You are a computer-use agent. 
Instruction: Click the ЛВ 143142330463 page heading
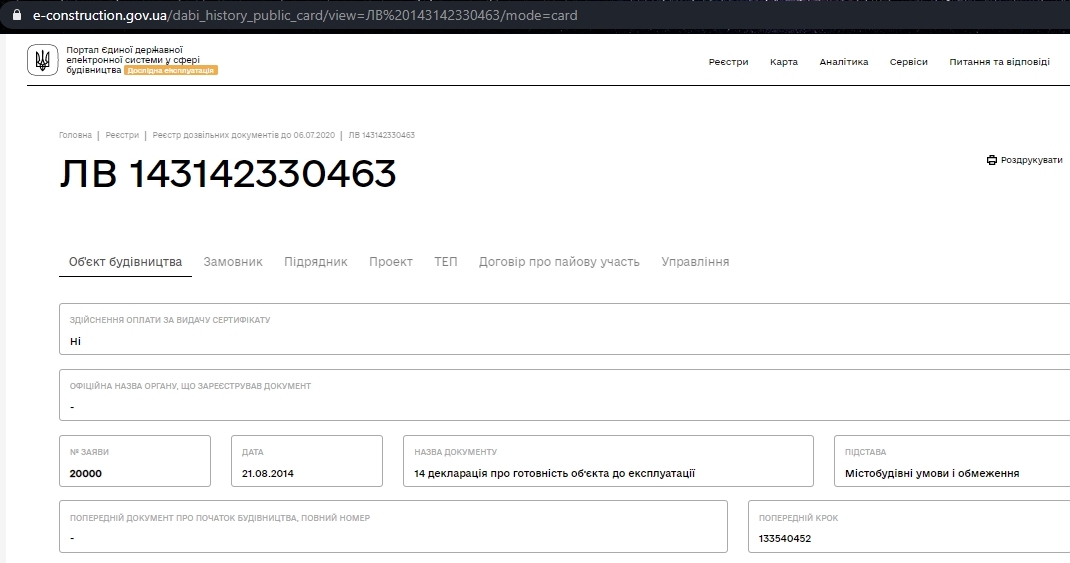pyautogui.click(x=228, y=173)
